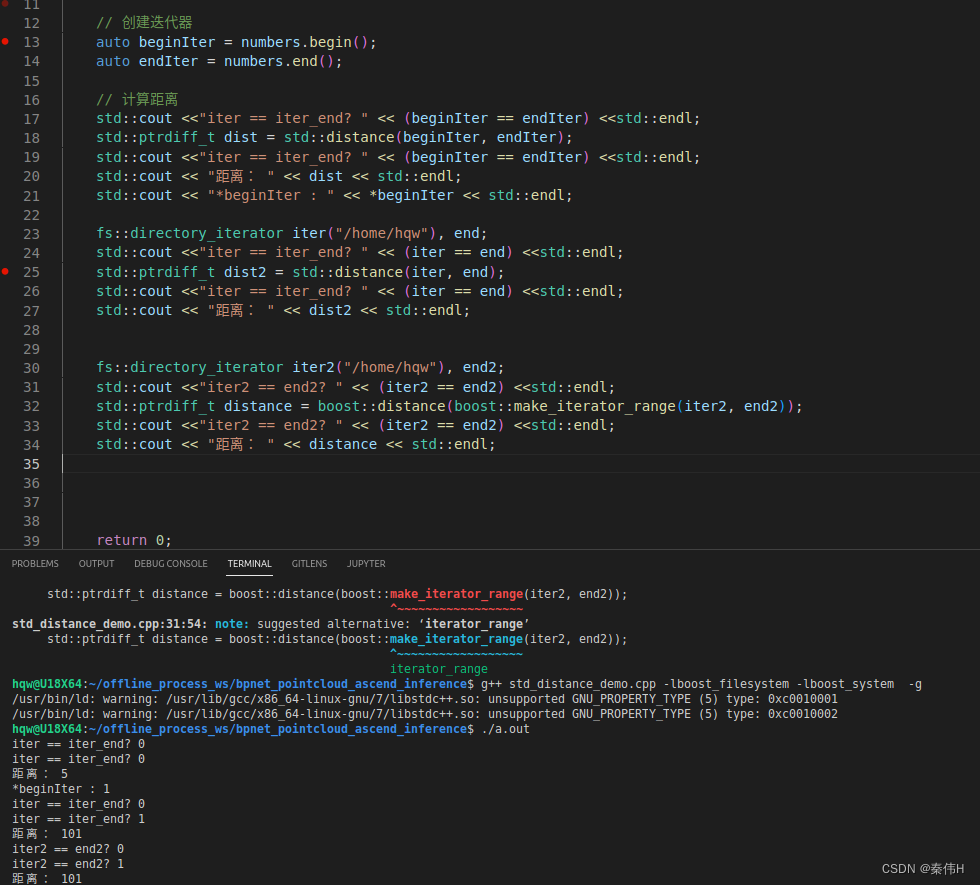This screenshot has width=980, height=885.
Task: Toggle the breakpoint on line 13
Action: (5, 42)
